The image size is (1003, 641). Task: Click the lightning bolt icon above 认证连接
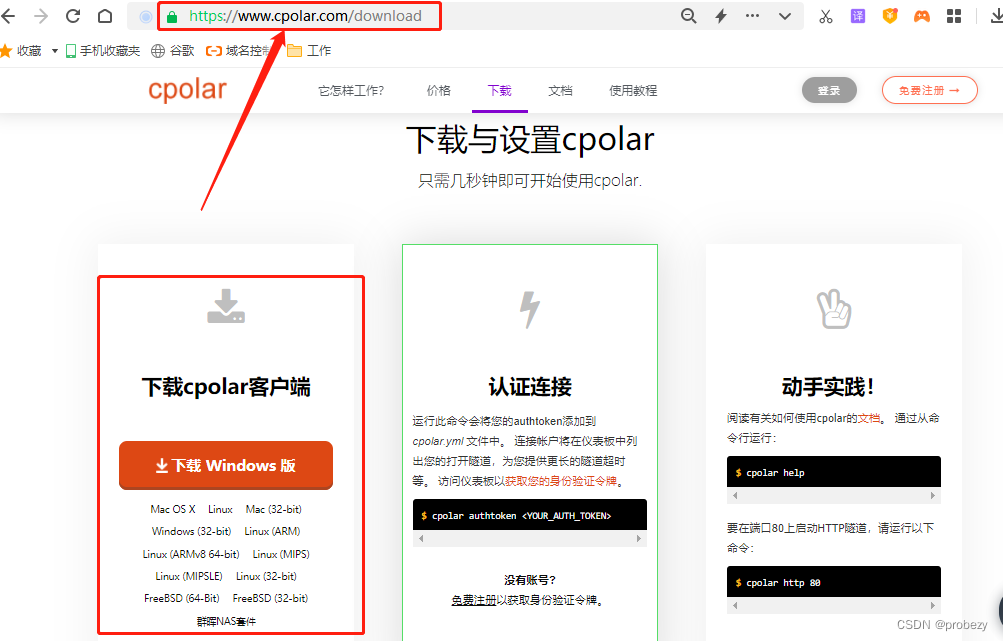point(530,310)
